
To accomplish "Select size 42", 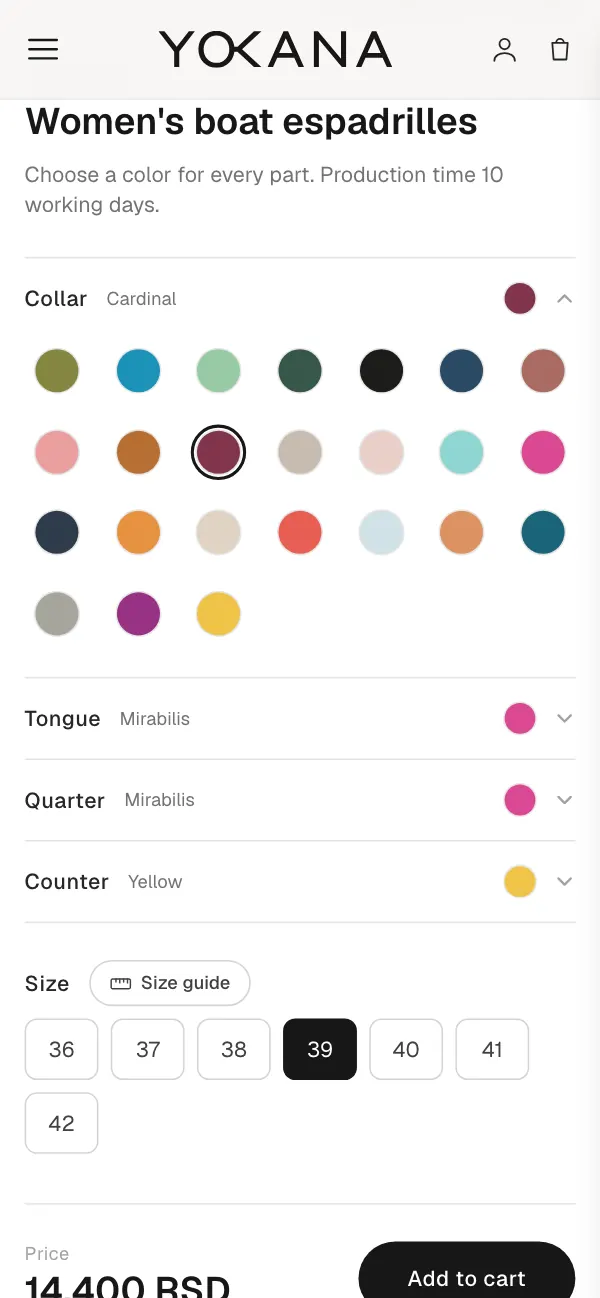I will coord(61,1123).
